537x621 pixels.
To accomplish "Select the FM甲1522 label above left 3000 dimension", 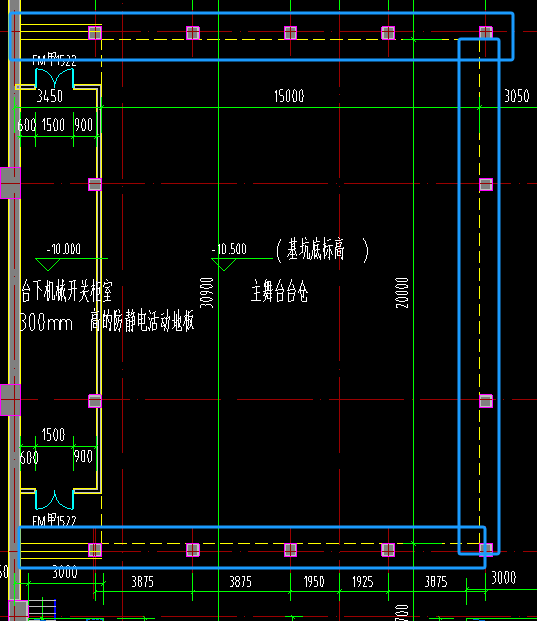I will 54,520.
